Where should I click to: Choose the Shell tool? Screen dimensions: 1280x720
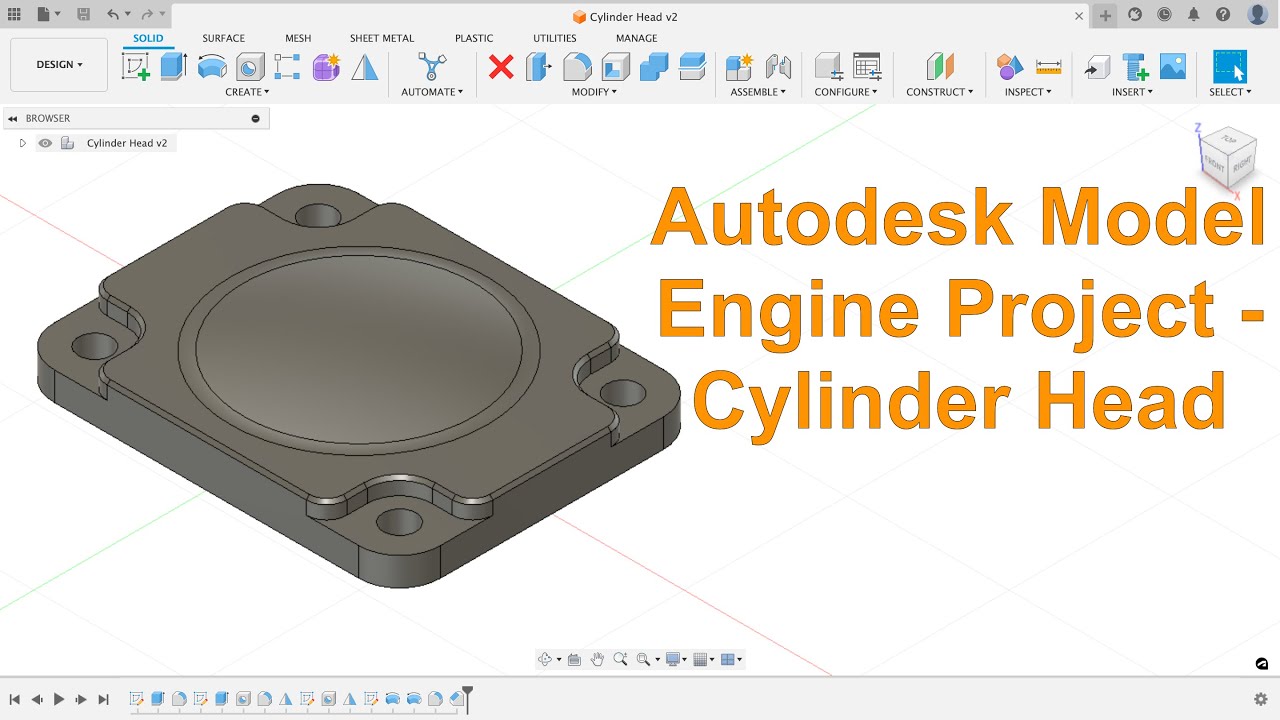point(615,67)
